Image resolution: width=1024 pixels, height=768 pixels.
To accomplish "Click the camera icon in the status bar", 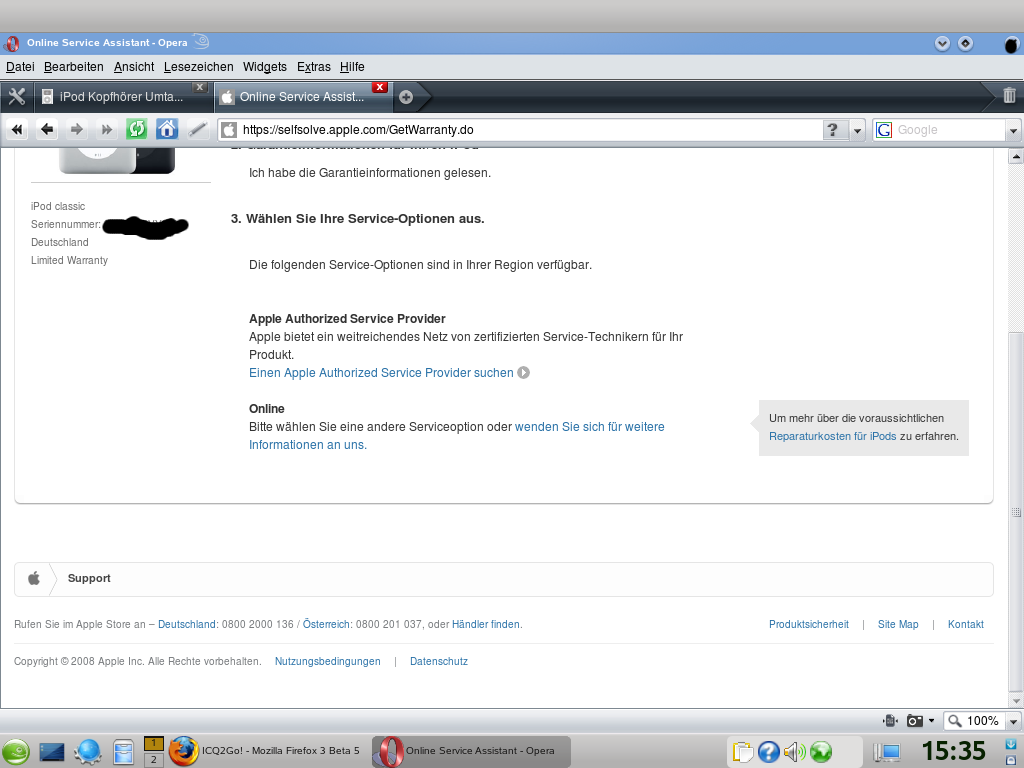I will (x=914, y=720).
